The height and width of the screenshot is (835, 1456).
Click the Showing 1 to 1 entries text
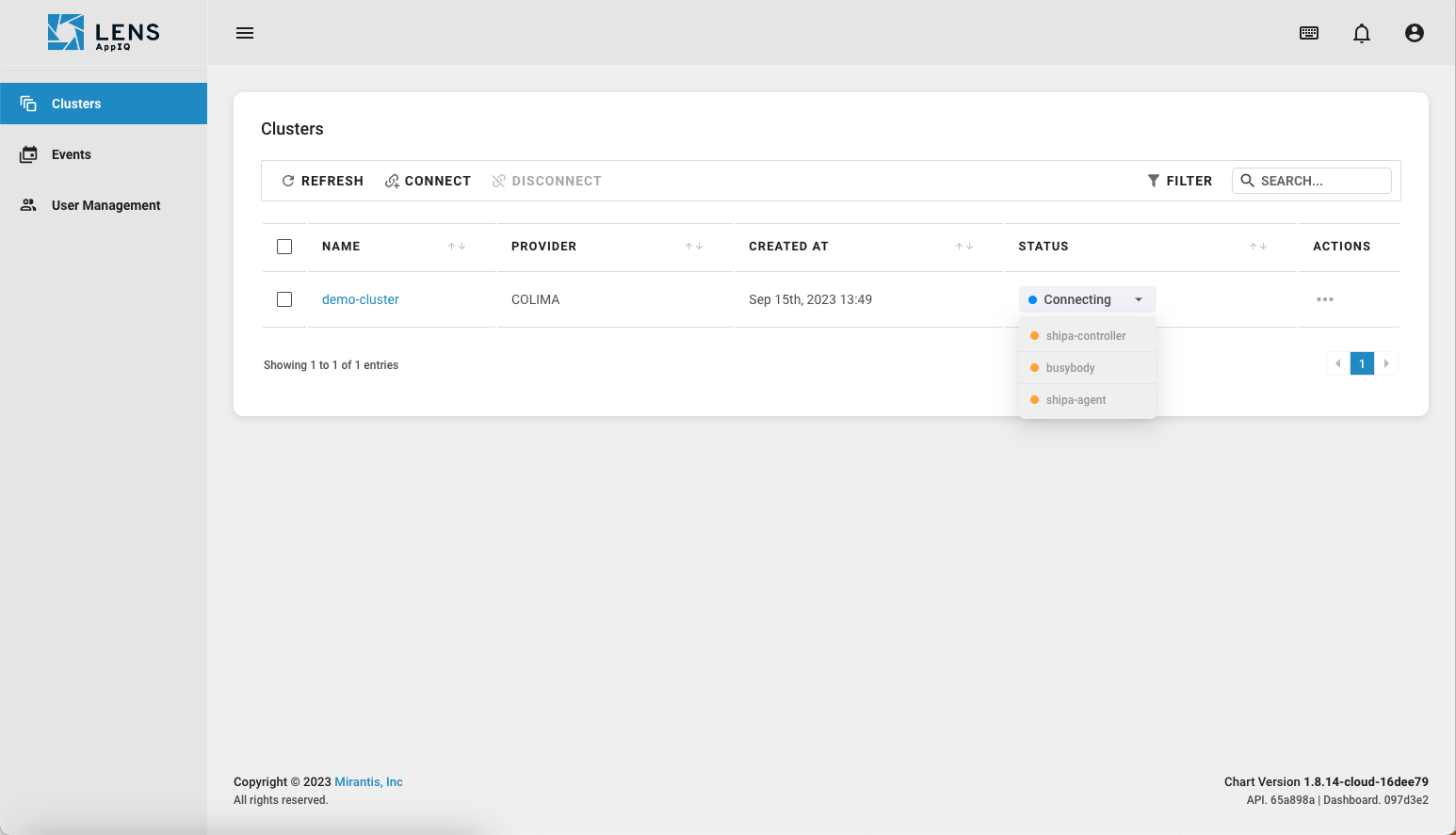[331, 365]
